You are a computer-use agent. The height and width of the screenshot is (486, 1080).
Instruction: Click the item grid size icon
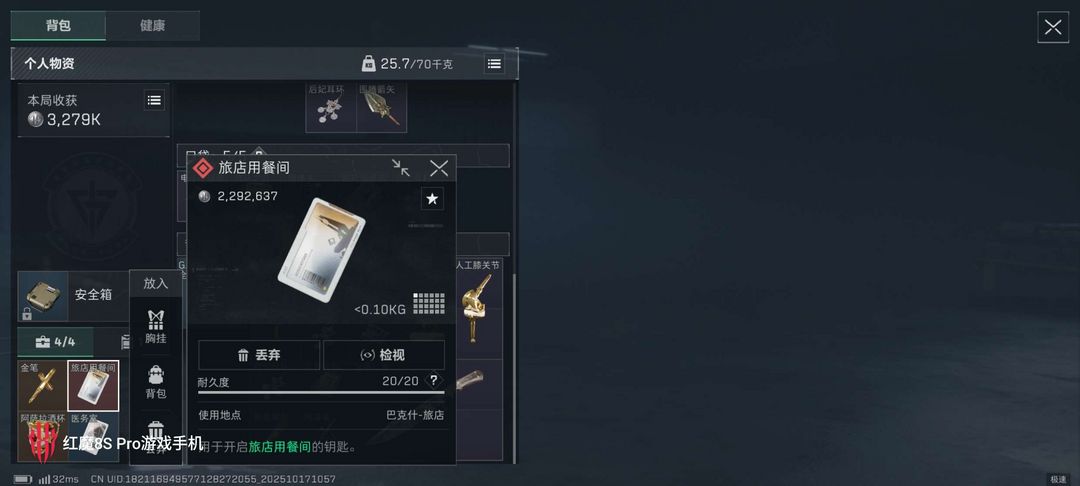(x=428, y=304)
